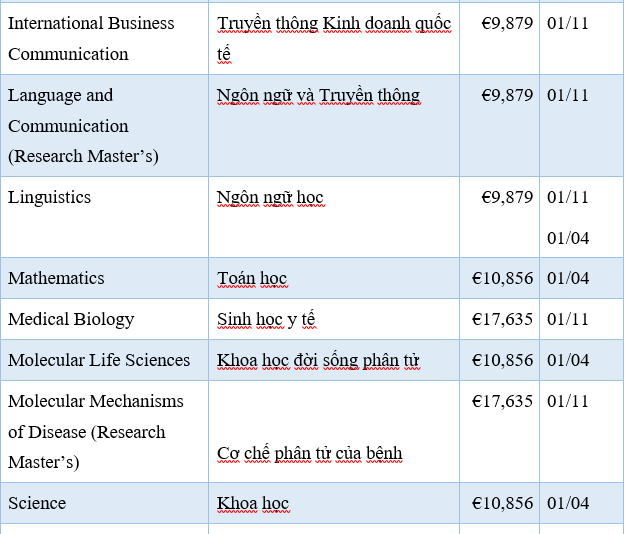Select the "Mathematics" cell
The width and height of the screenshot is (625, 534).
tap(56, 278)
